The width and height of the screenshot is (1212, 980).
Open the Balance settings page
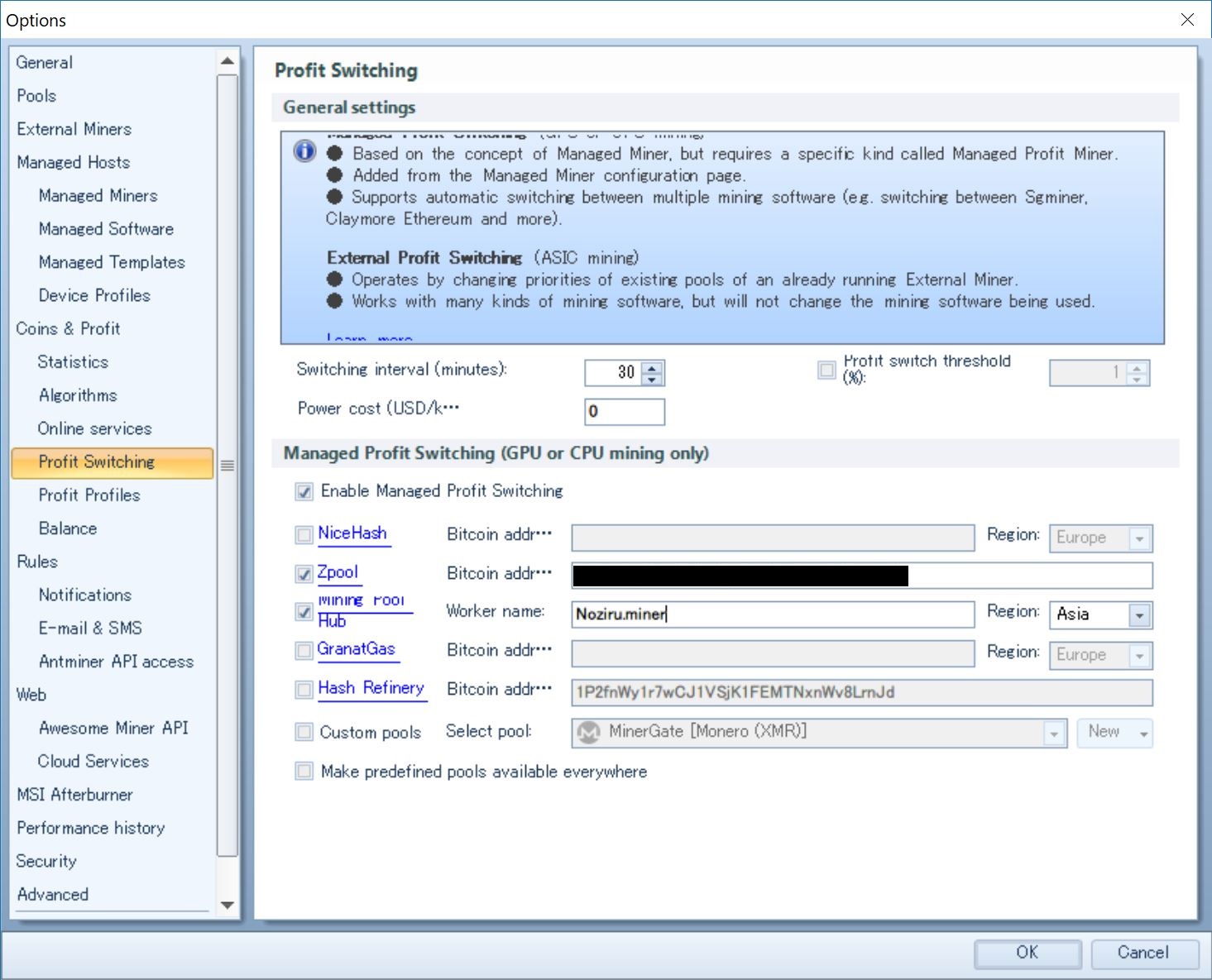pyautogui.click(x=68, y=528)
